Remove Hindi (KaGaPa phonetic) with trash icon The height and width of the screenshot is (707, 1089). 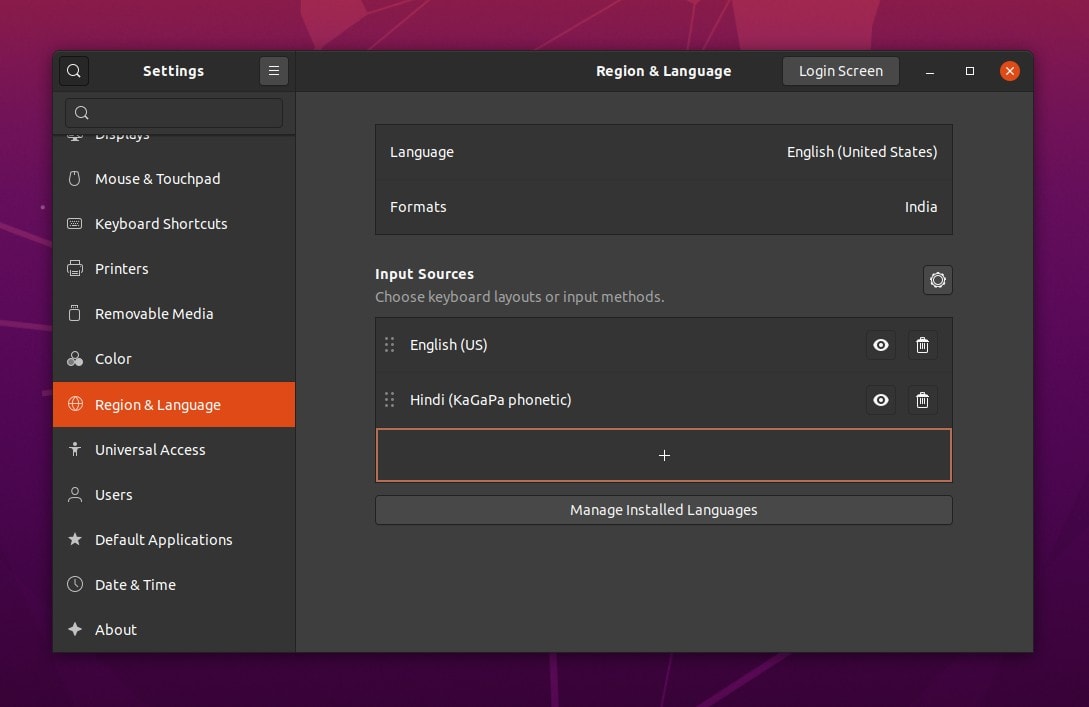click(x=922, y=400)
